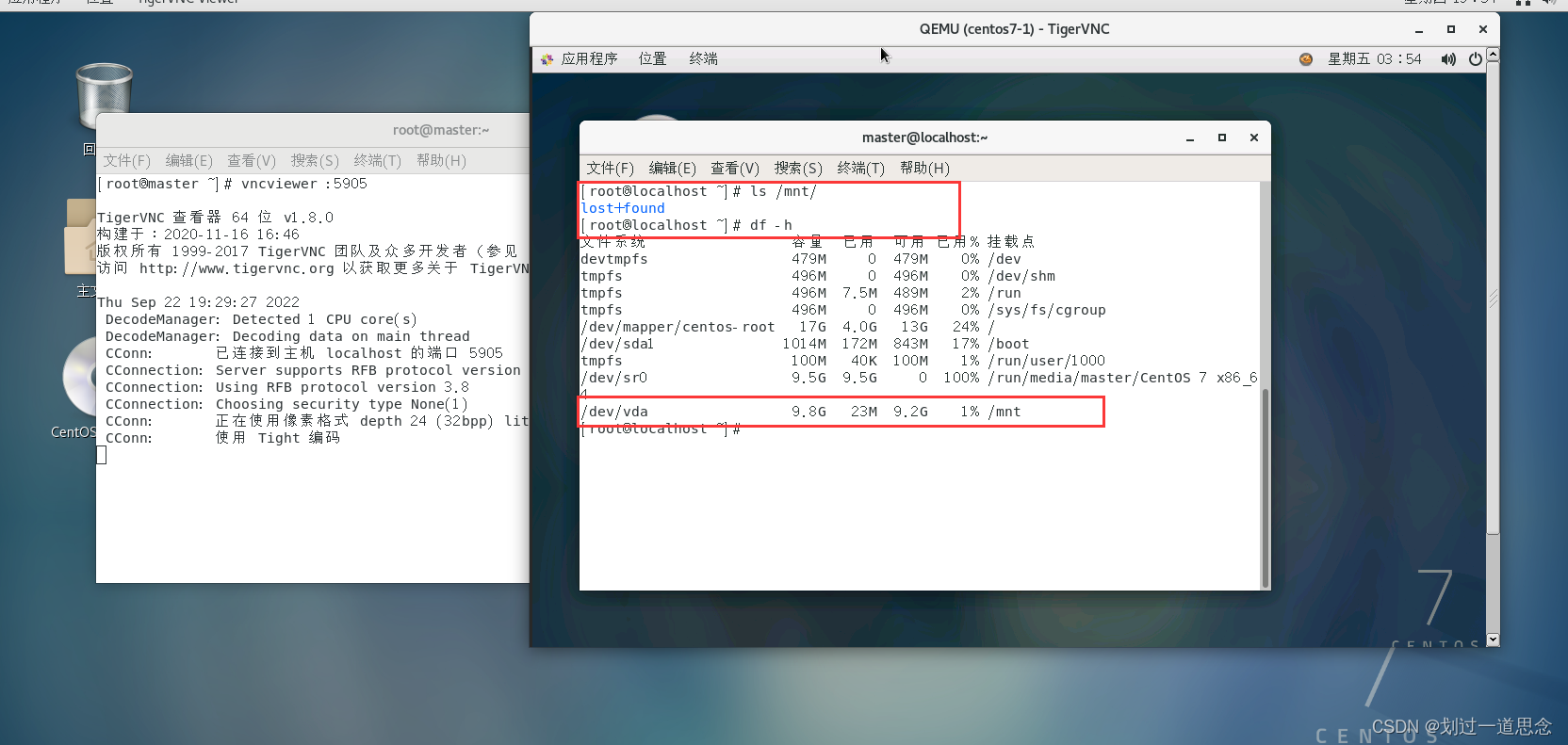This screenshot has width=1568, height=745.
Task: Open 编辑(E) menu in root@master terminal
Action: tap(189, 161)
